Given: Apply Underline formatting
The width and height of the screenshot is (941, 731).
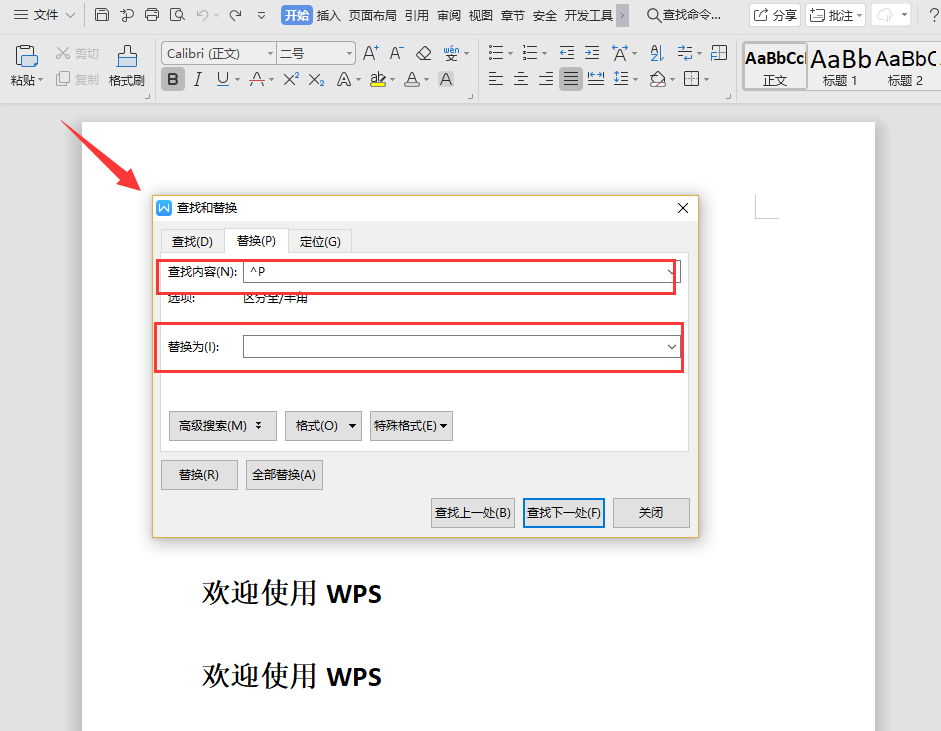Looking at the screenshot, I should 223,79.
